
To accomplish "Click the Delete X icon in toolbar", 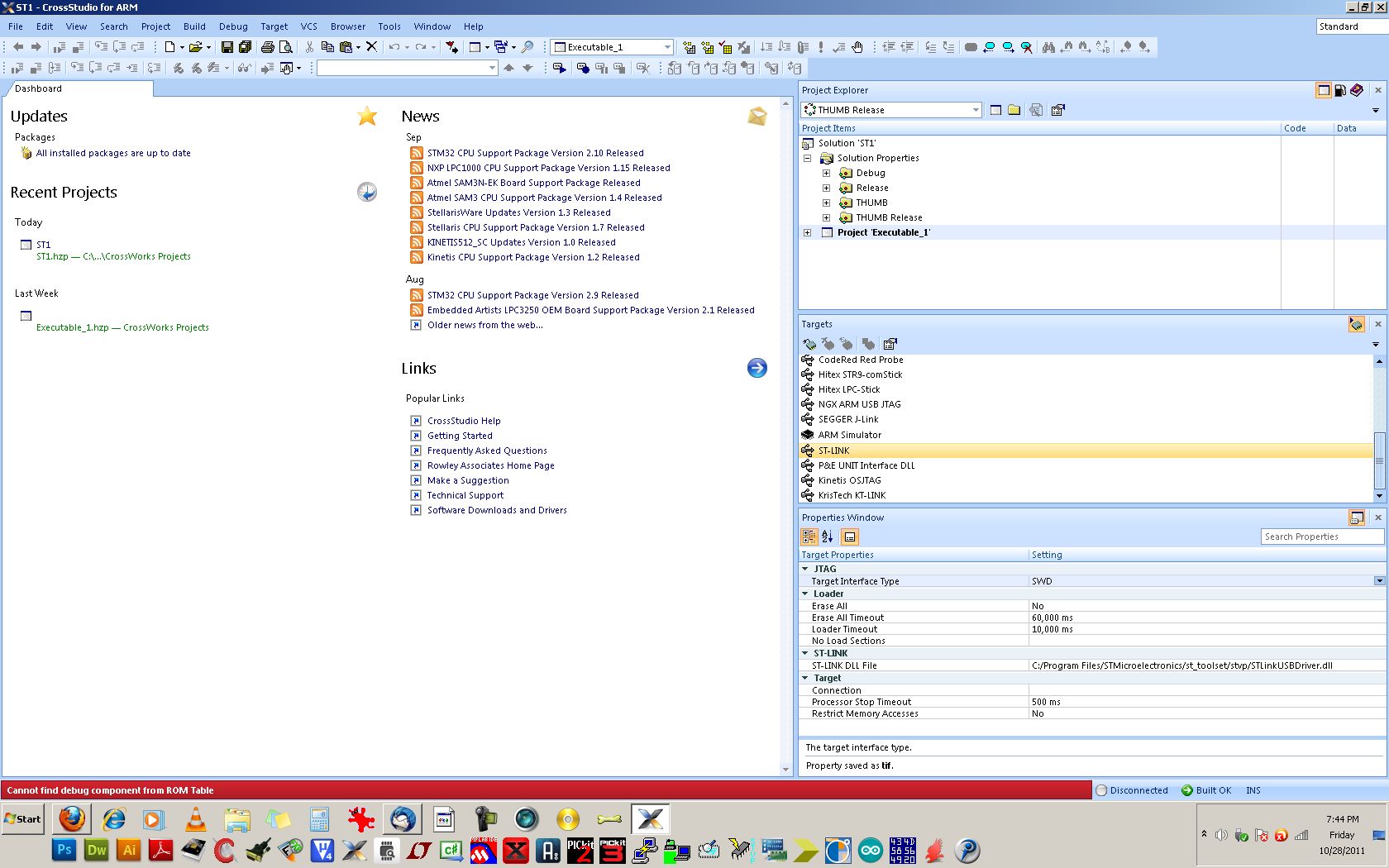I will pyautogui.click(x=372, y=47).
